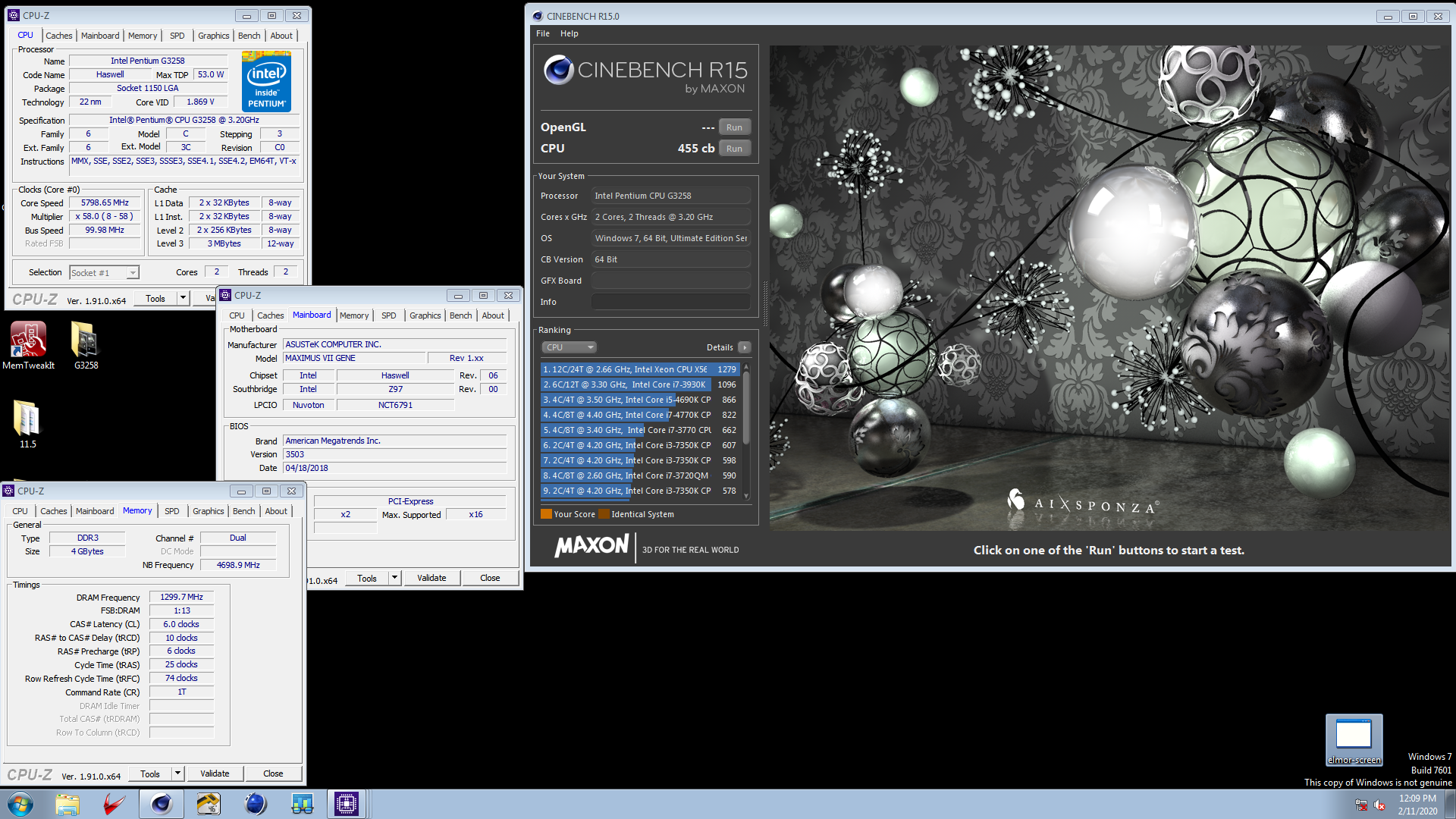Click Validate in Memory CPU-Z window
The height and width of the screenshot is (819, 1456).
[x=215, y=773]
